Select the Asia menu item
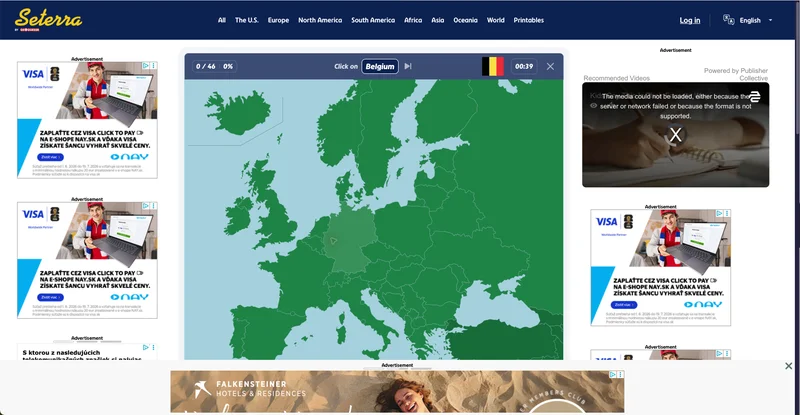 point(437,20)
